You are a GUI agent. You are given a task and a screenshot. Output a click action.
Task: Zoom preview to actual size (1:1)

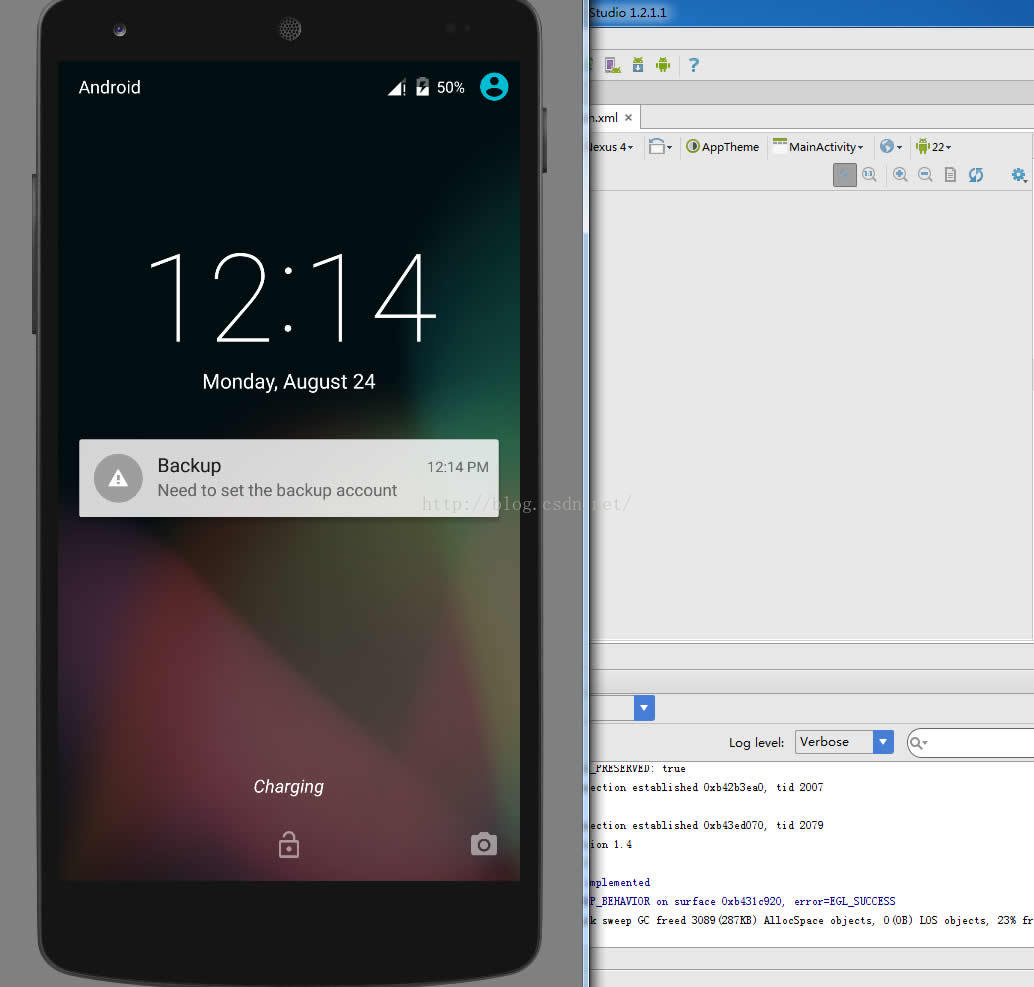[x=870, y=175]
